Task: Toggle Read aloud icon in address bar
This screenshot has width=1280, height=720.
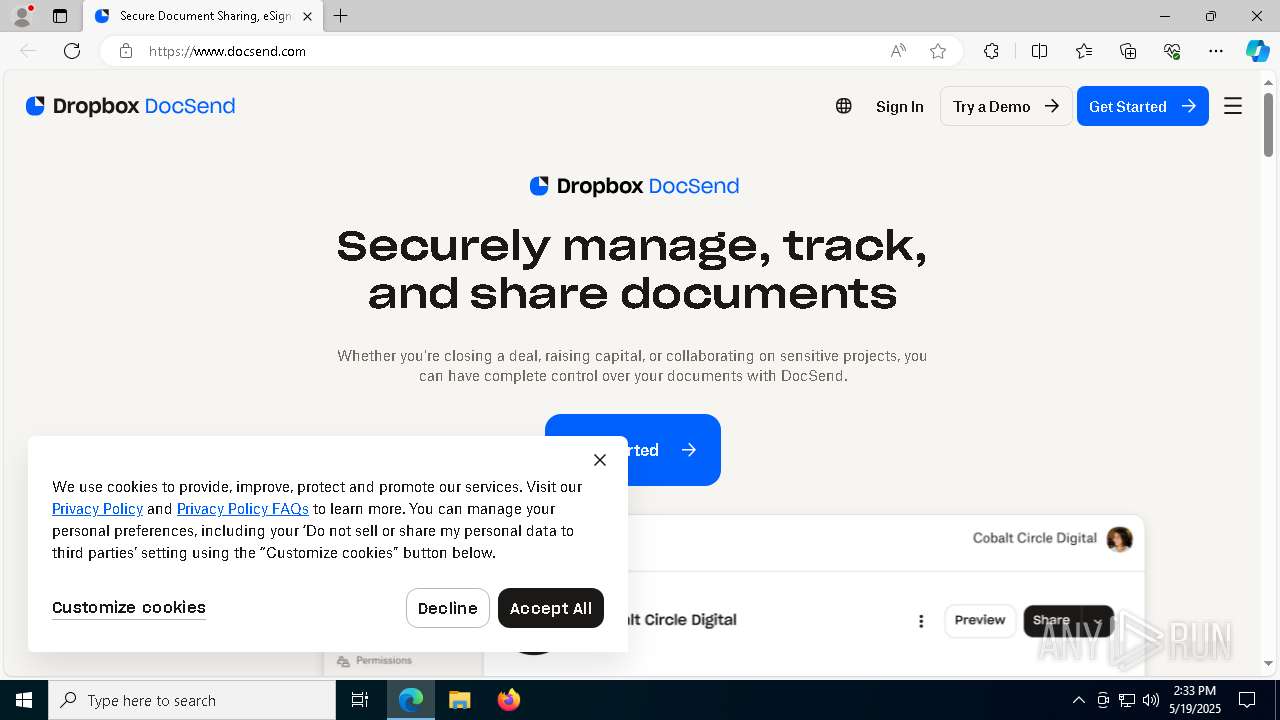Action: [x=898, y=51]
